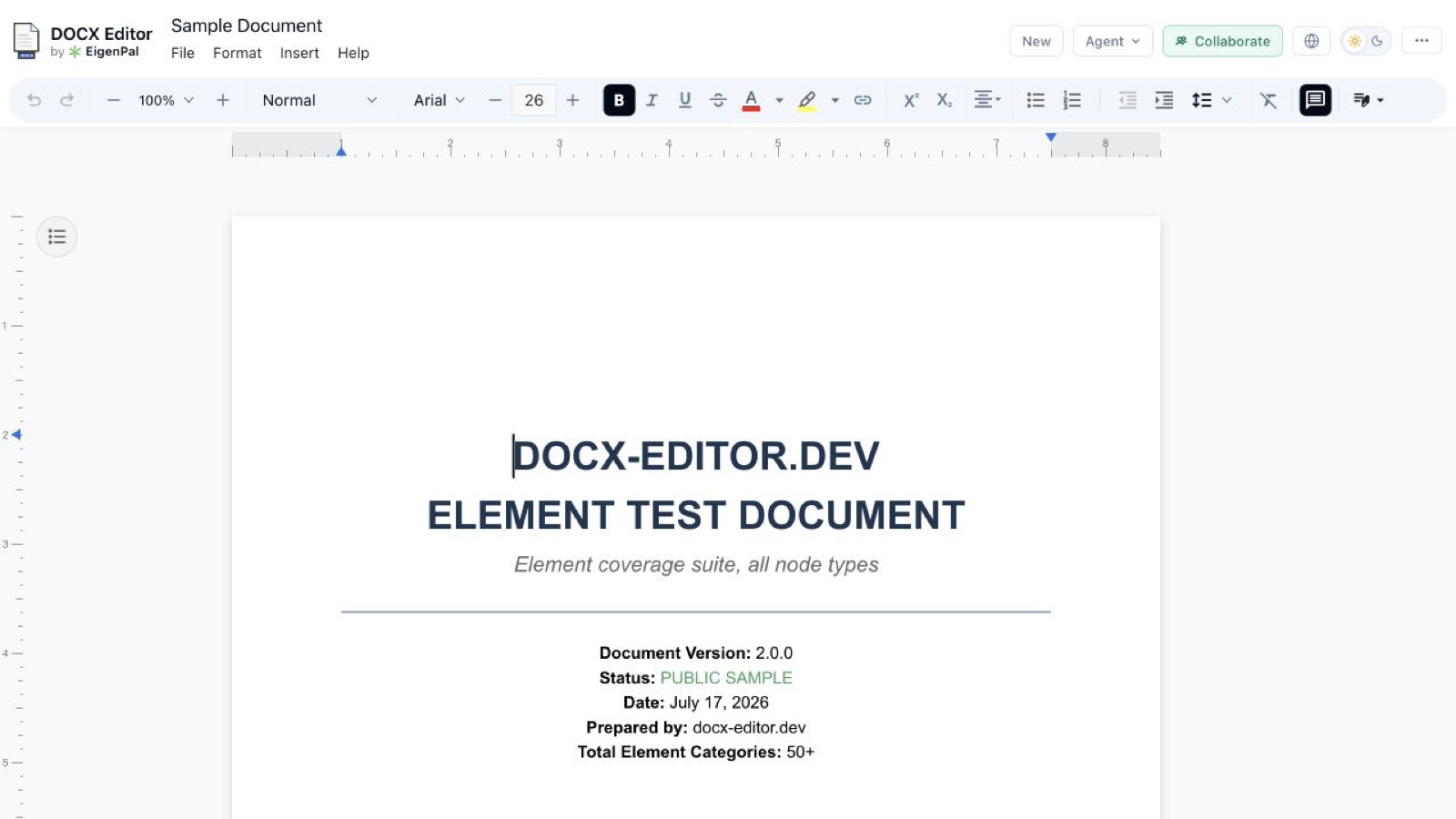Click the Collaborate button
This screenshot has width=1456, height=819.
pyautogui.click(x=1222, y=41)
